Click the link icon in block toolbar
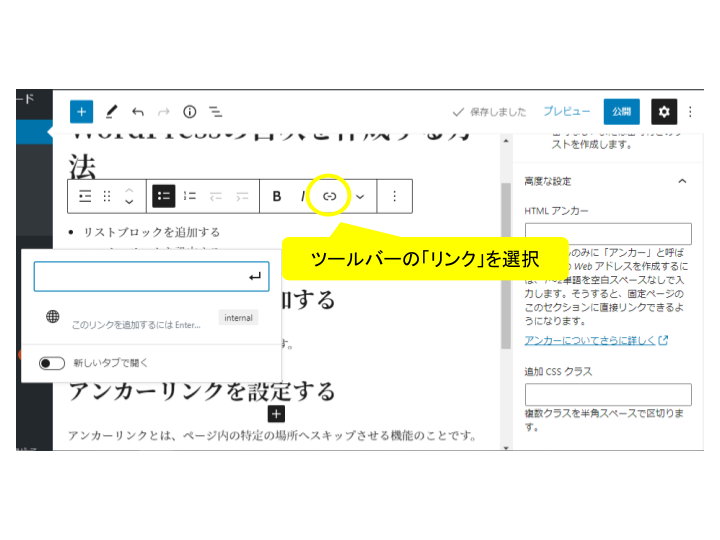The height and width of the screenshot is (540, 720). tap(329, 196)
